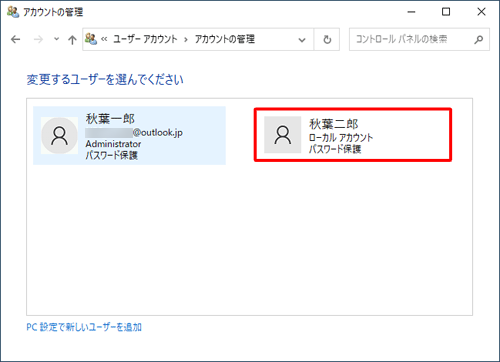
Task: Click the 秋葉一郎 profile avatar
Action: pos(59,136)
